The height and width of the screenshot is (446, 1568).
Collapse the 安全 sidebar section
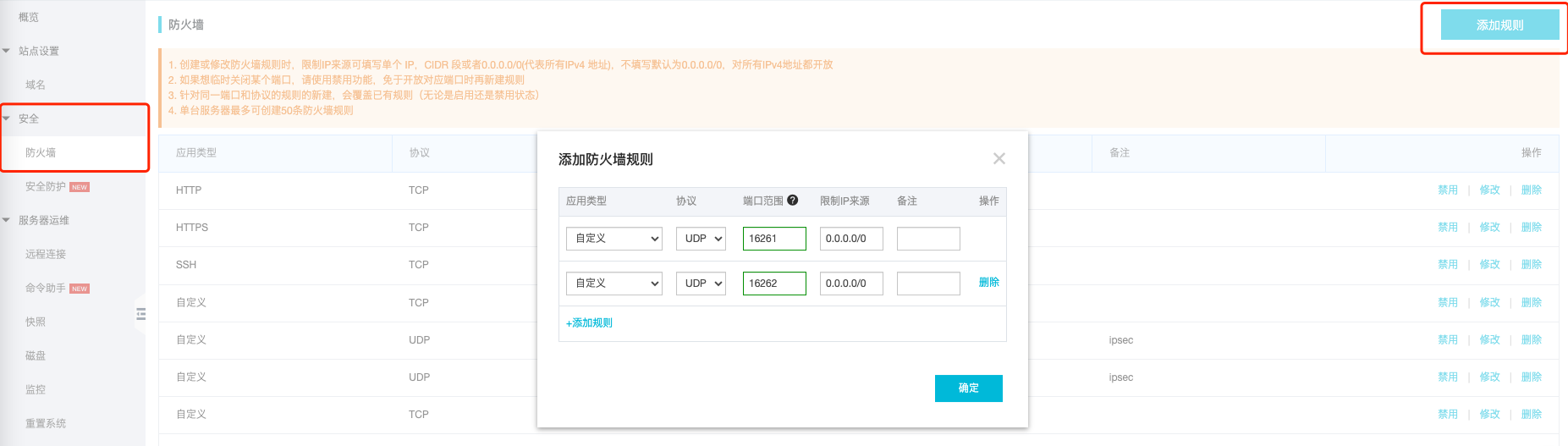click(x=7, y=118)
